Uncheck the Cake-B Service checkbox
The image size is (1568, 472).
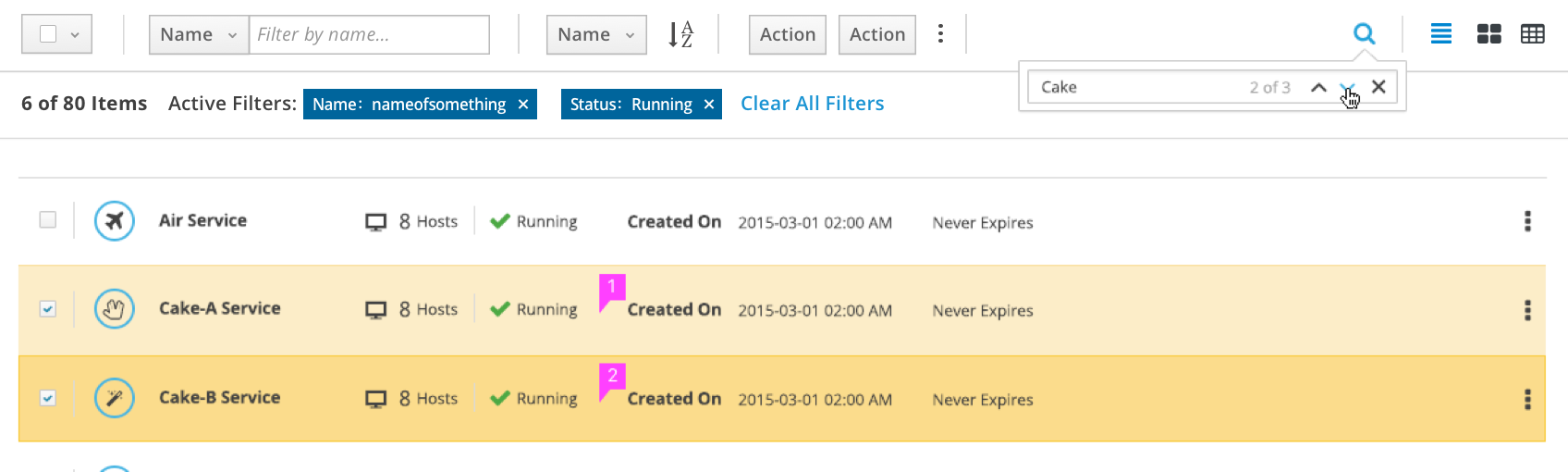[48, 397]
